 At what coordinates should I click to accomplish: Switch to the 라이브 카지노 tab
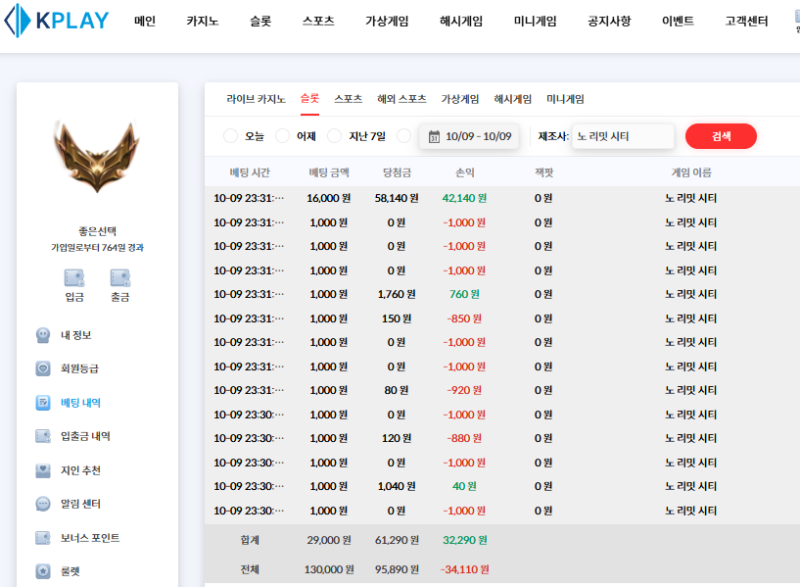(x=256, y=99)
